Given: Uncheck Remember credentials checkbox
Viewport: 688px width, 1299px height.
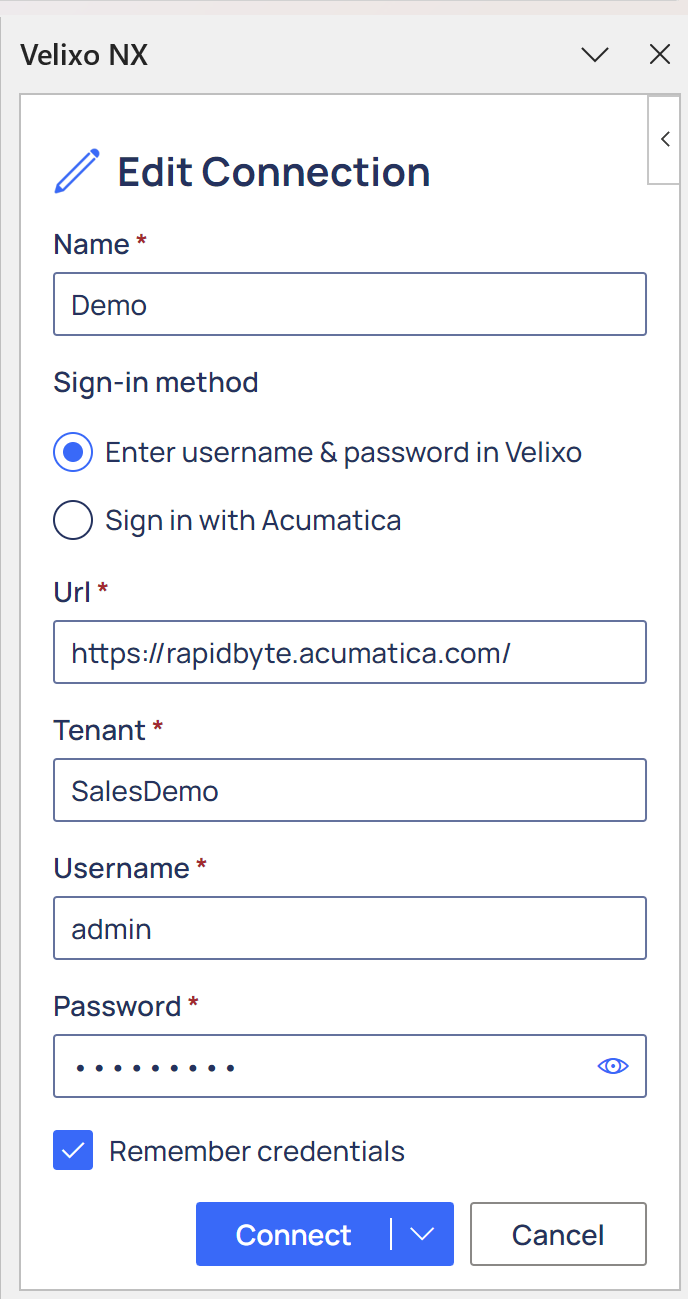Looking at the screenshot, I should [x=73, y=1151].
